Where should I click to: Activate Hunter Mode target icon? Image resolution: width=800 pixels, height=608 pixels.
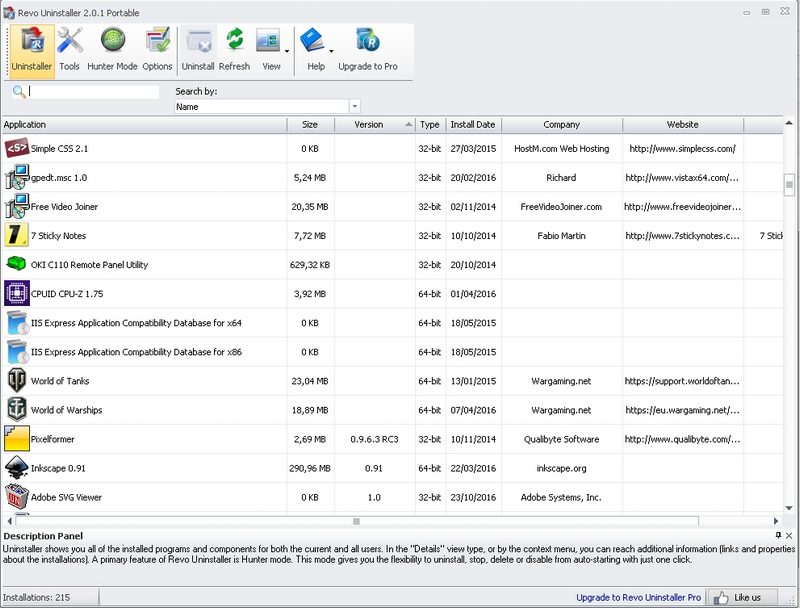[113, 40]
